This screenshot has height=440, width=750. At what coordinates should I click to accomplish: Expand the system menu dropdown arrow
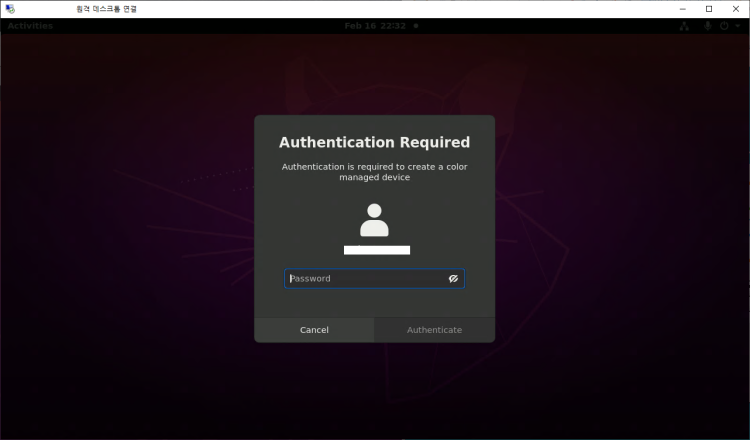(737, 25)
